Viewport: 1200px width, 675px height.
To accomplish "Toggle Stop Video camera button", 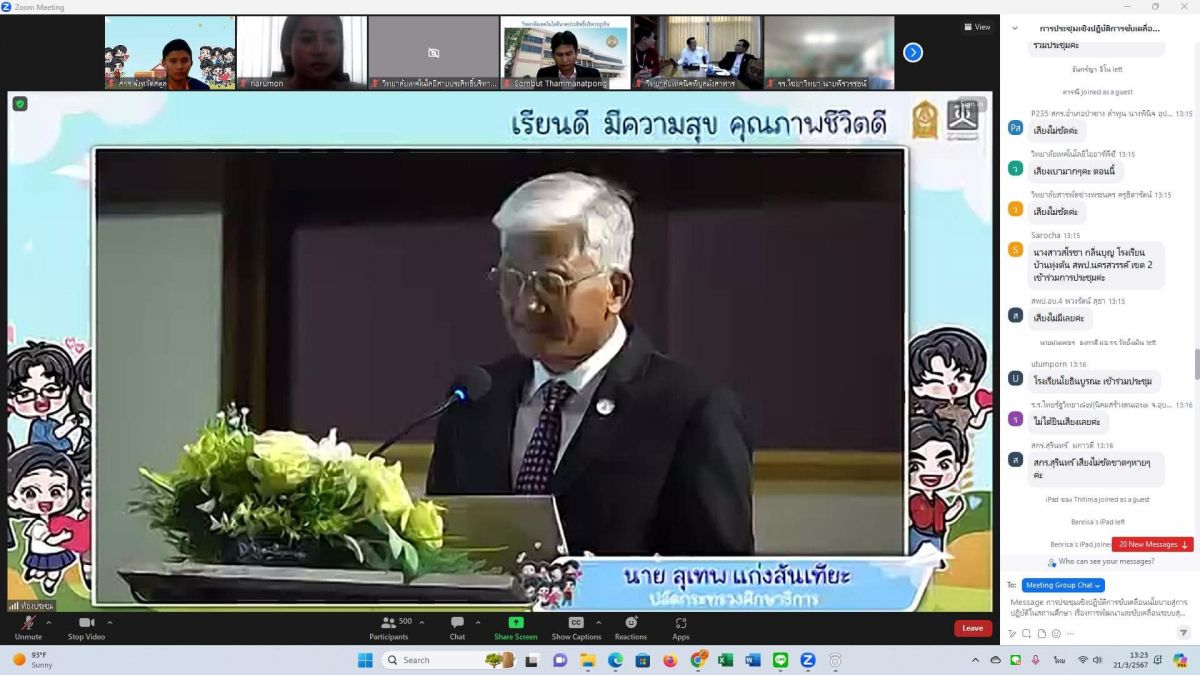I will pyautogui.click(x=86, y=627).
